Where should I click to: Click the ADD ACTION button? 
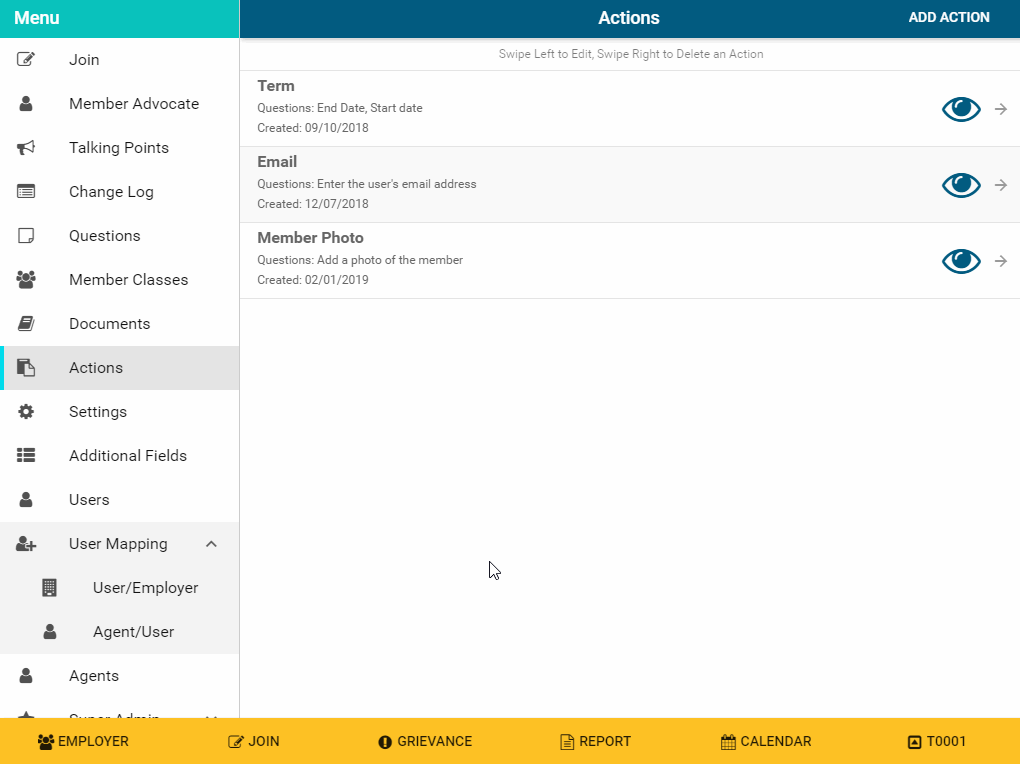948,18
